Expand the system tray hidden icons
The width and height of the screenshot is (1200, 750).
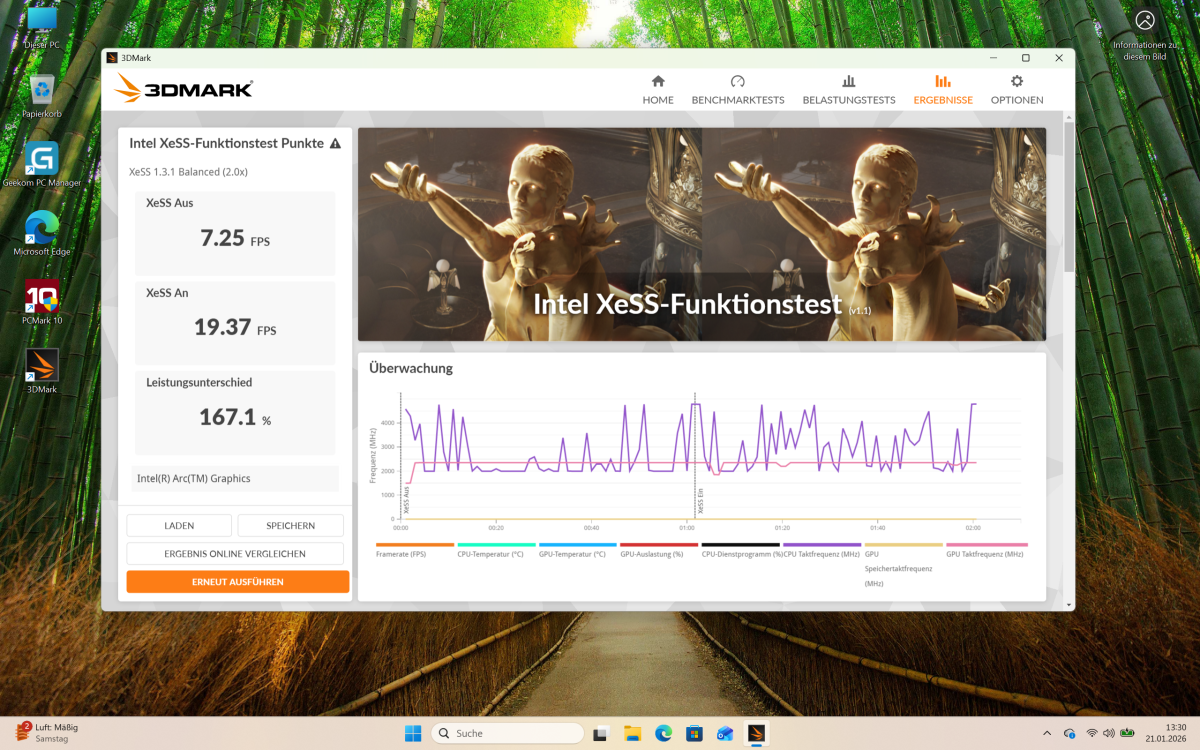pos(1047,733)
